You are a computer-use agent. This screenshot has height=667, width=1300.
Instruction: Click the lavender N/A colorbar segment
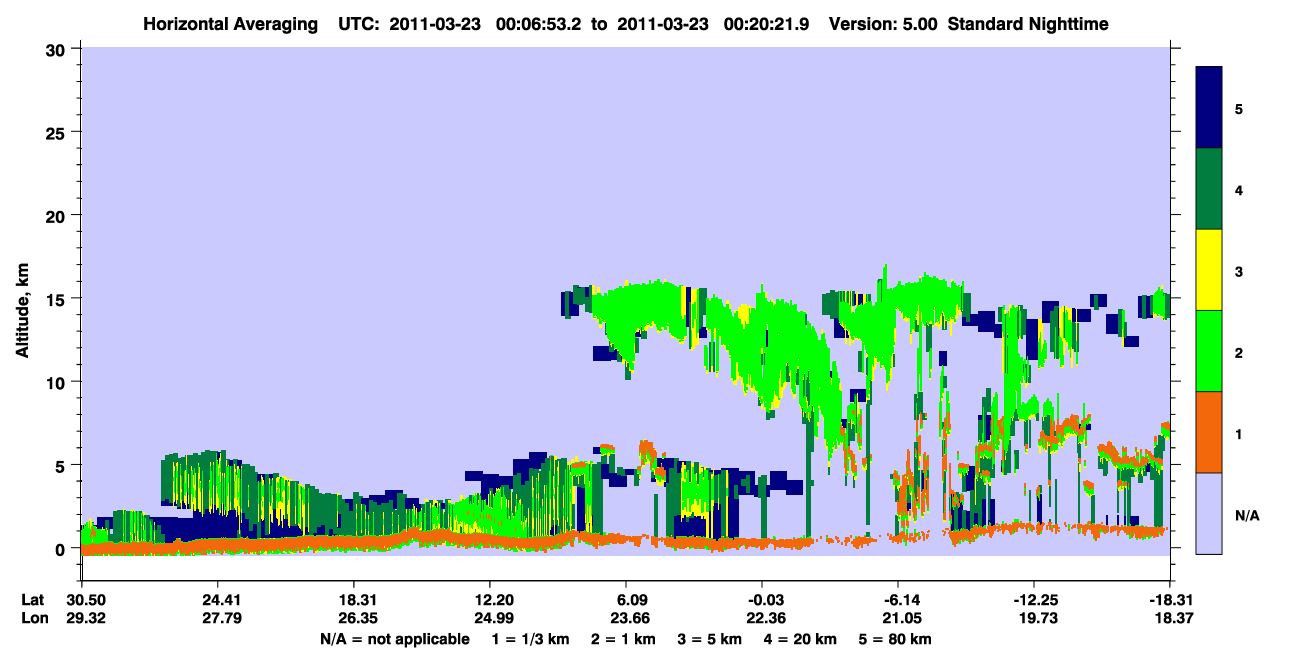point(1209,513)
